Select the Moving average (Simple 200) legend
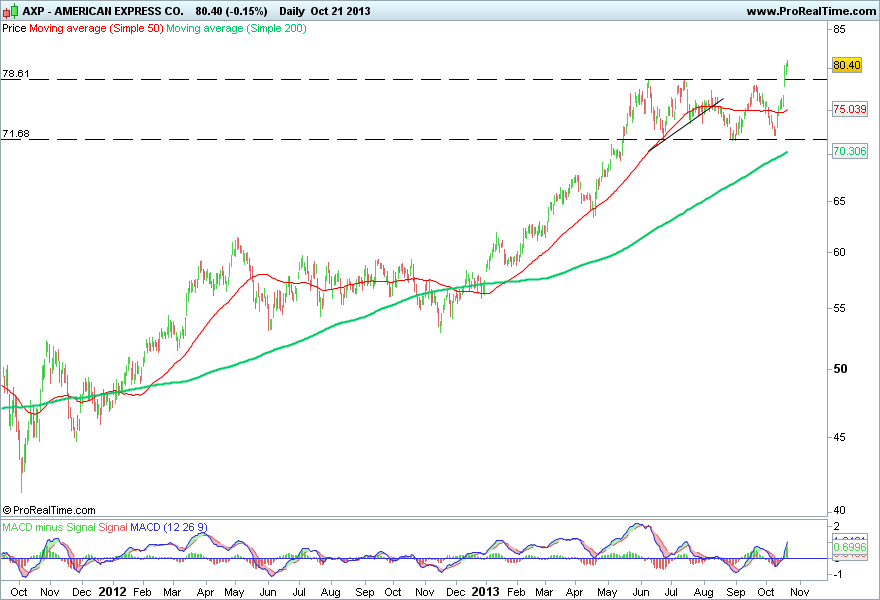The height and width of the screenshot is (600, 880). pyautogui.click(x=236, y=28)
